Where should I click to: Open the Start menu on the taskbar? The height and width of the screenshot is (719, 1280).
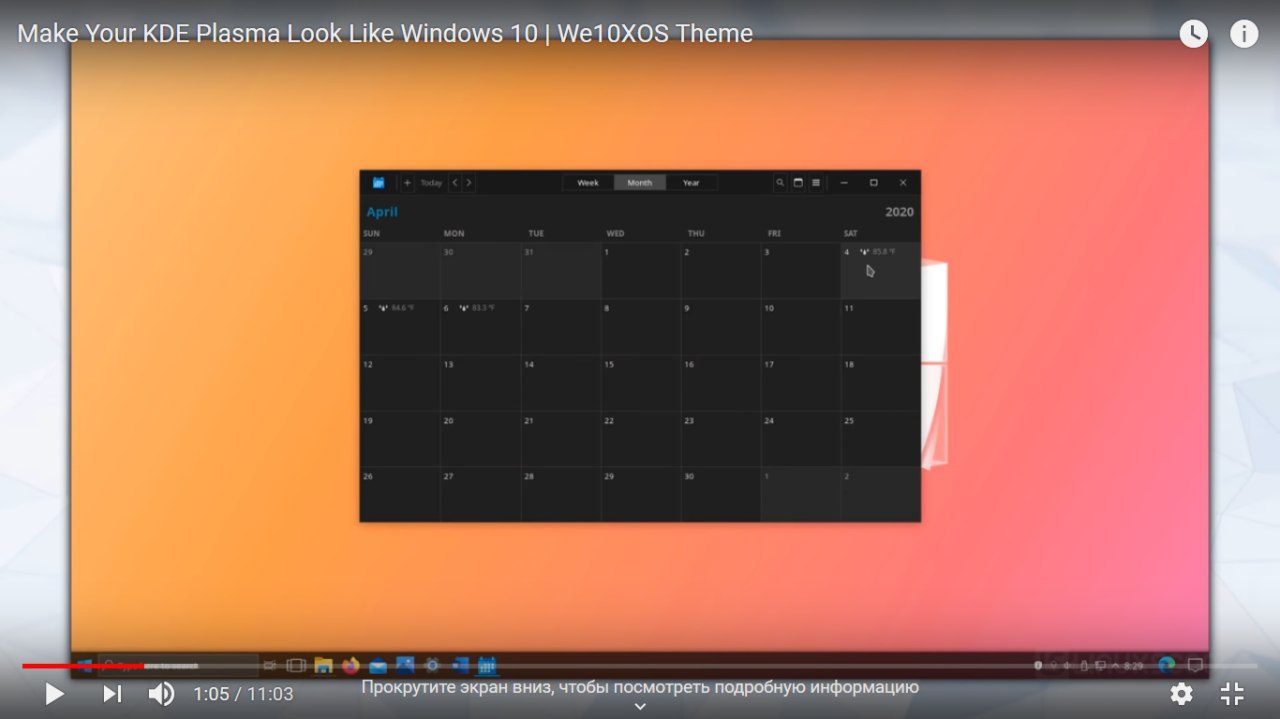pyautogui.click(x=85, y=665)
